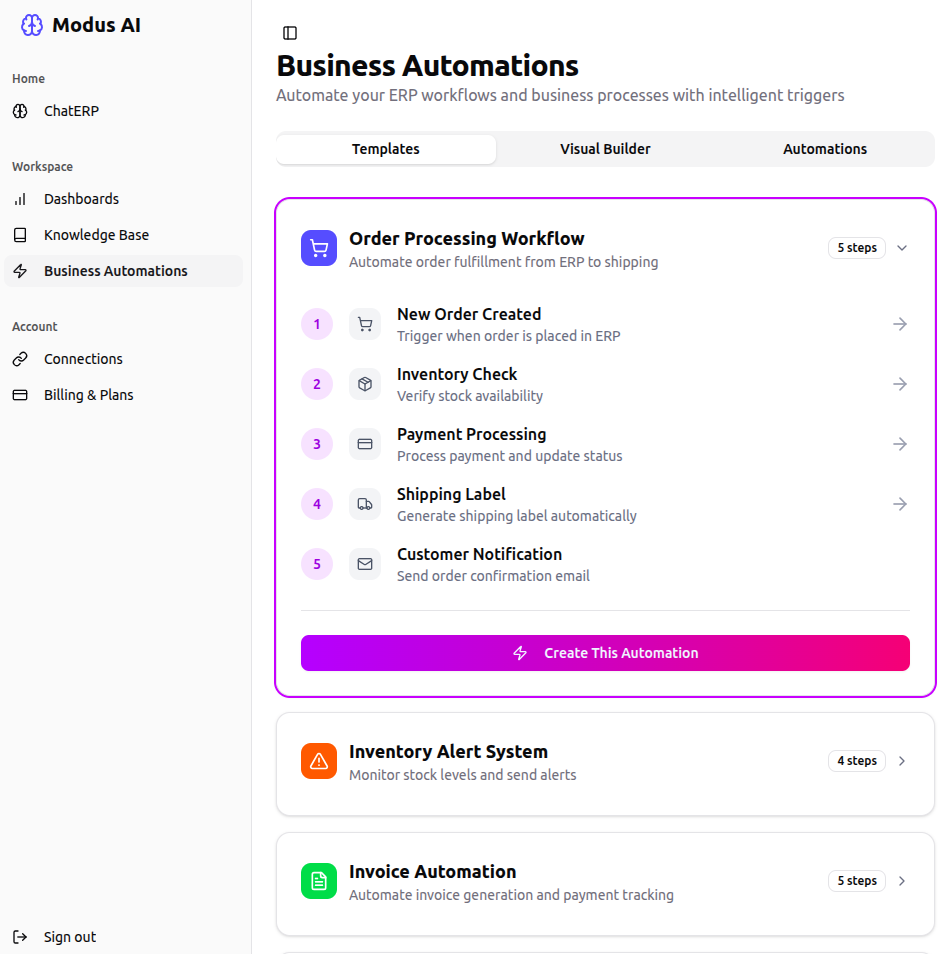This screenshot has width=952, height=954.
Task: Click Sign out at the bottom
Action: 69,936
